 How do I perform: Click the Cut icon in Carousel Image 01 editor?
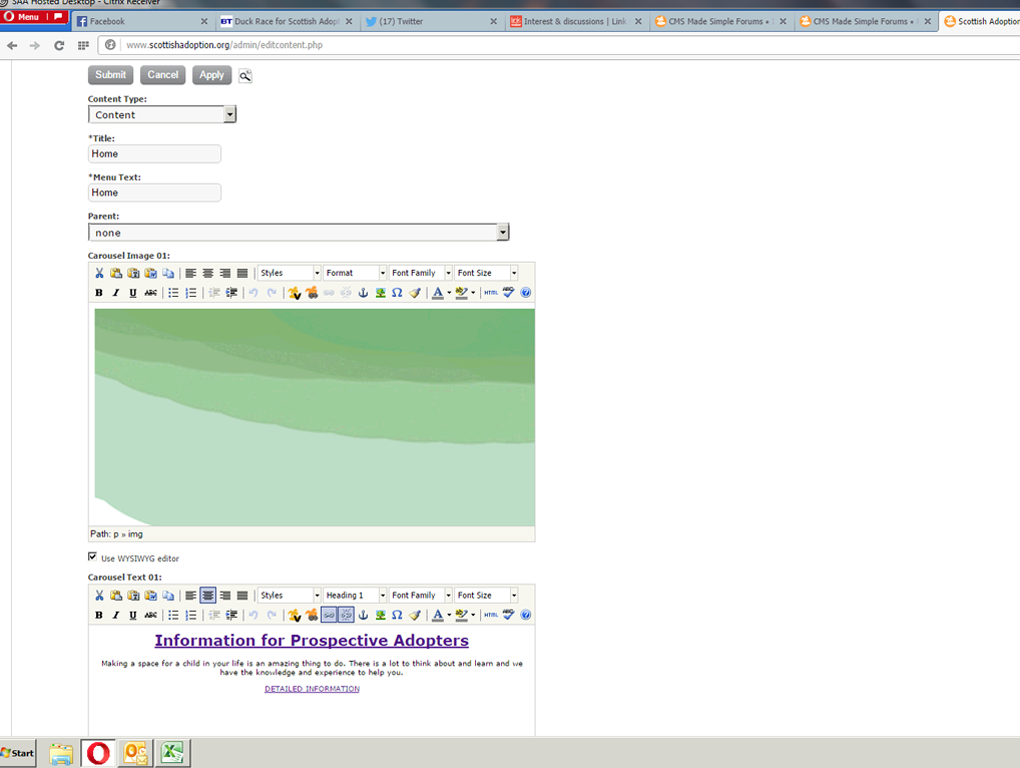99,273
